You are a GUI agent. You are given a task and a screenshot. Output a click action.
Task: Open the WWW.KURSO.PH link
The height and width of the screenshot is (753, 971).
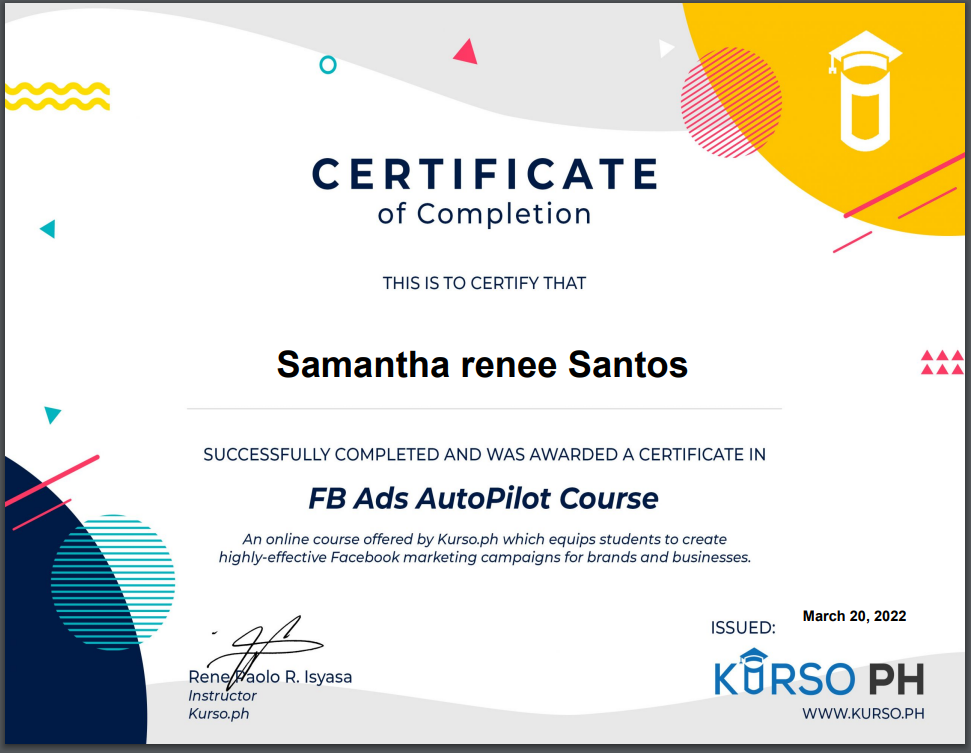pyautogui.click(x=863, y=713)
